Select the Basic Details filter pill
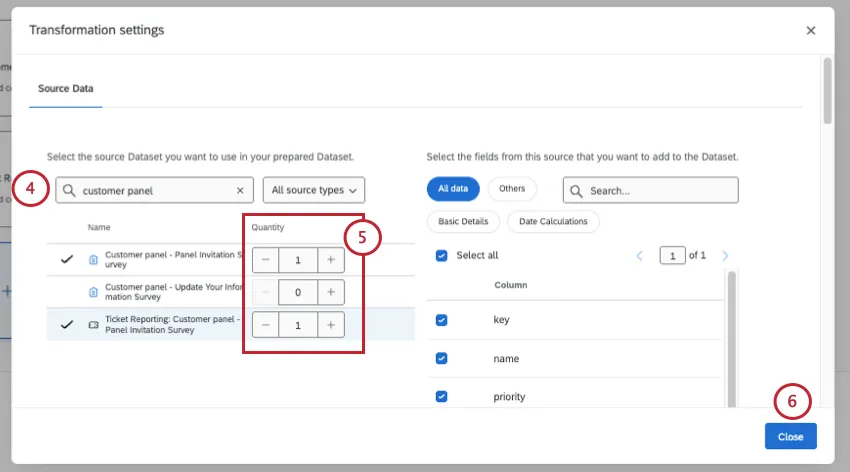This screenshot has width=850, height=472. coord(463,221)
